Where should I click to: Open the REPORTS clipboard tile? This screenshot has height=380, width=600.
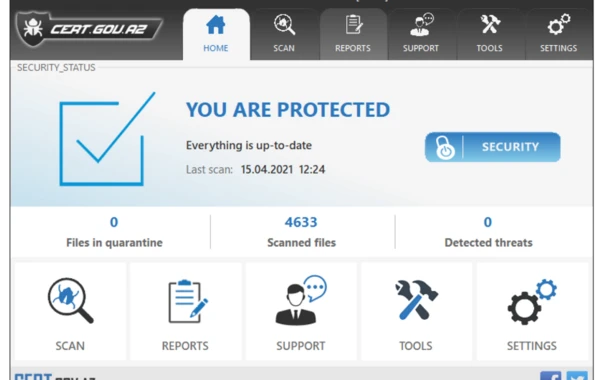click(x=186, y=312)
